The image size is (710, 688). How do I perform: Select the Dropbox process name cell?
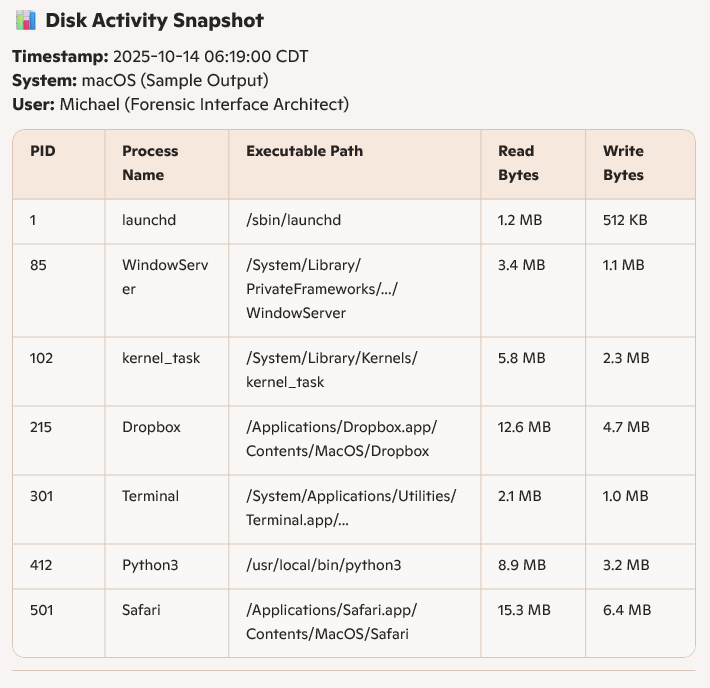point(151,427)
